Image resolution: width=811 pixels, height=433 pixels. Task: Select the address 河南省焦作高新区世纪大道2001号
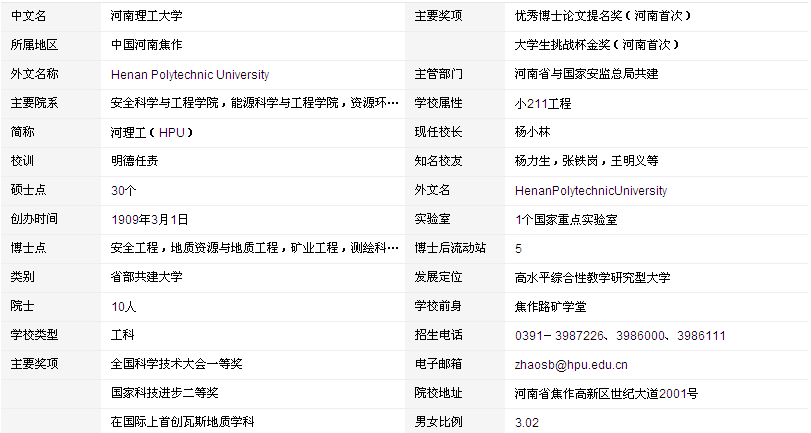[x=606, y=393]
